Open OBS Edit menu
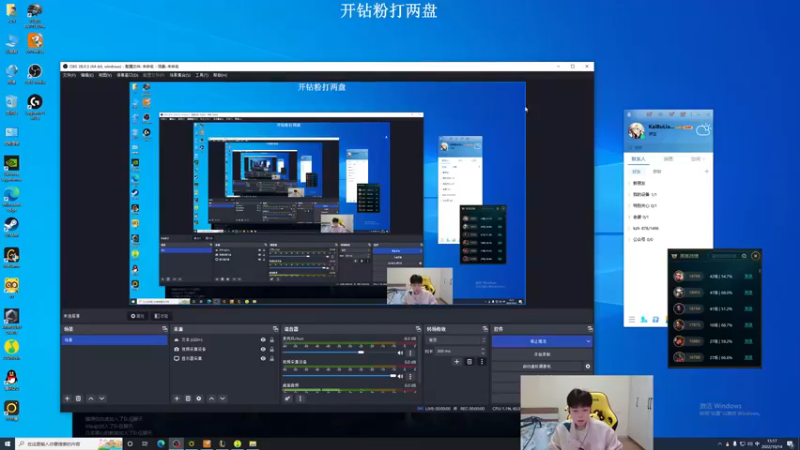800x450 pixels. (87, 75)
